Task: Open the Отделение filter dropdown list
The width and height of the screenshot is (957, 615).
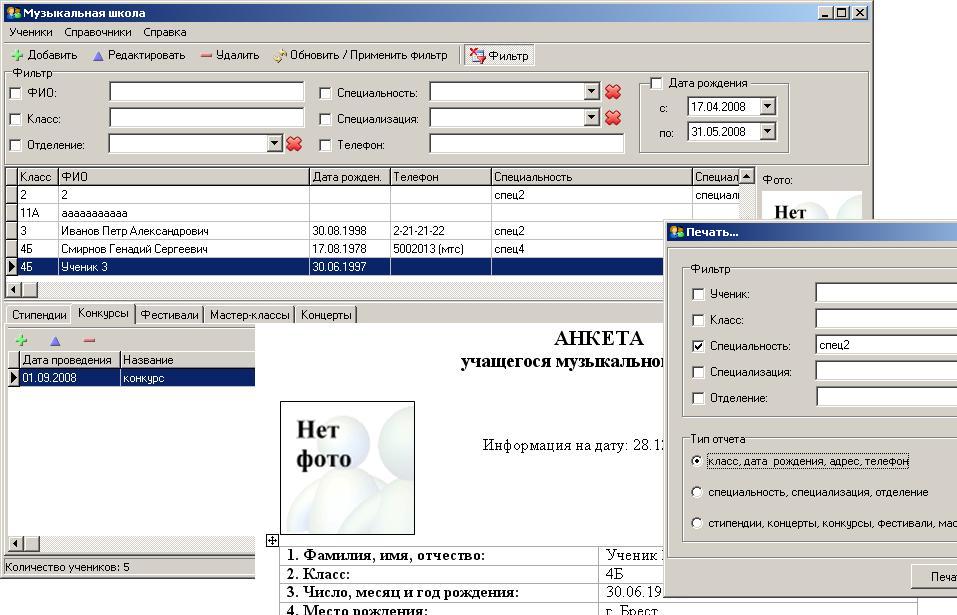Action: [275, 144]
